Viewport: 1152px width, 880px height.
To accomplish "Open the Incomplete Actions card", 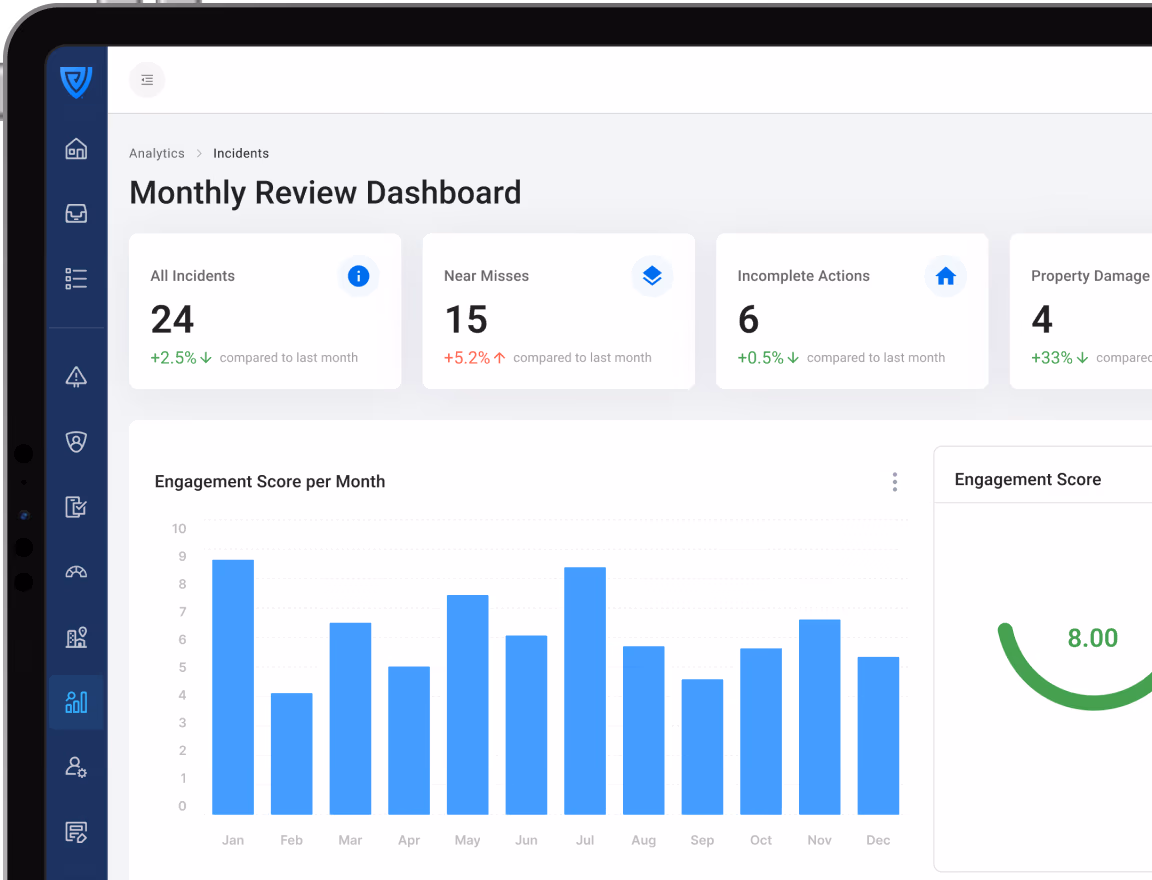I will (852, 311).
